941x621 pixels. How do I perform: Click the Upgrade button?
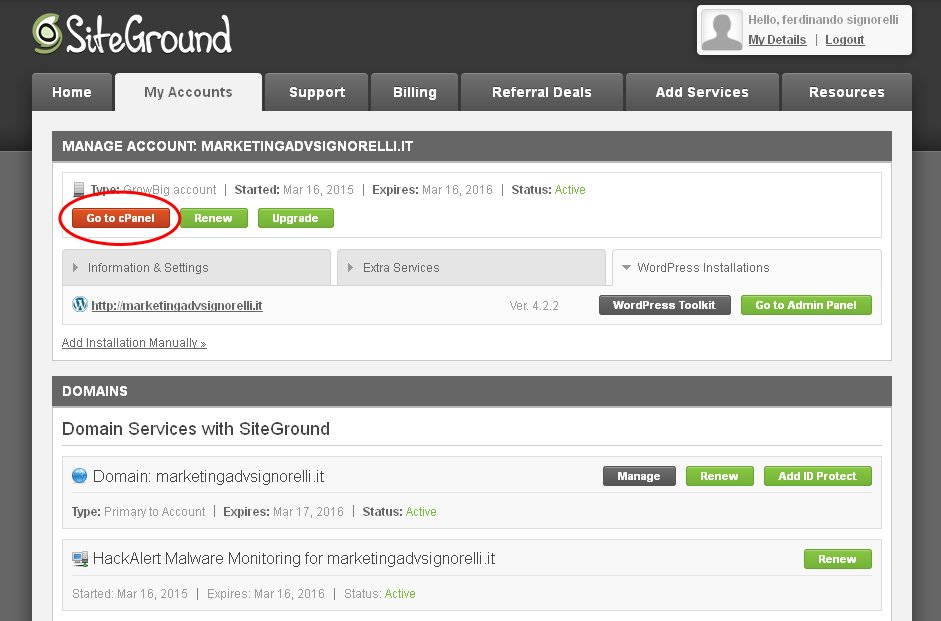(295, 218)
